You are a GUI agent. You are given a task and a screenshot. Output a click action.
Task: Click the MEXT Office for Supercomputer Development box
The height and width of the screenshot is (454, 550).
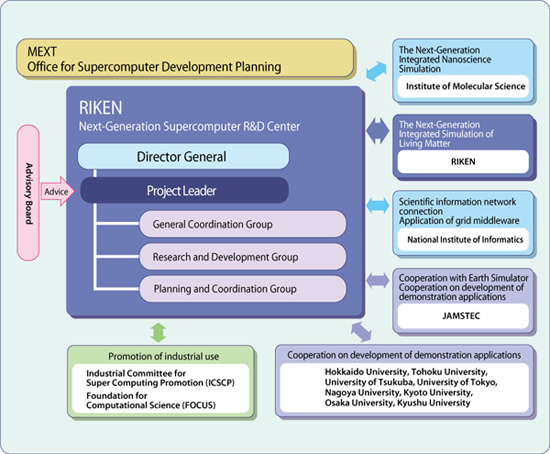coord(185,58)
